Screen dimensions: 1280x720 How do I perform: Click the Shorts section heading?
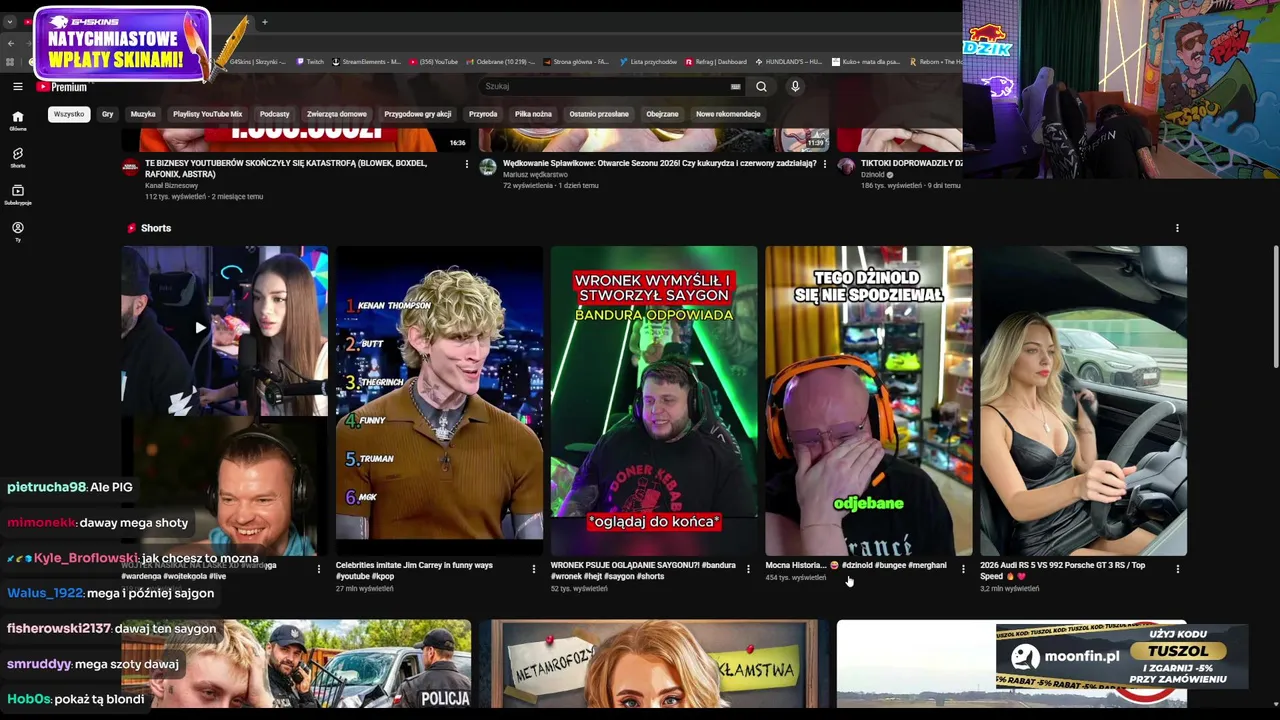coord(156,228)
